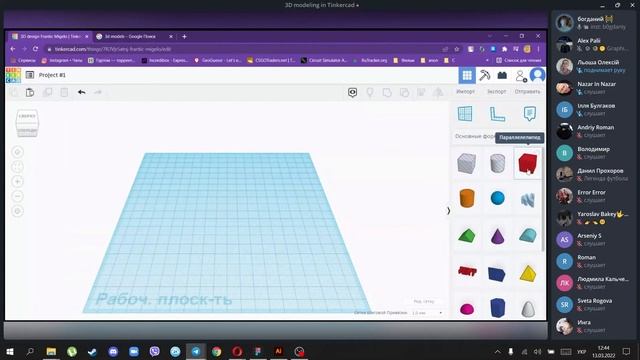Click the Duplicate toolbar icon
The height and width of the screenshot is (360, 640).
[x=47, y=92]
